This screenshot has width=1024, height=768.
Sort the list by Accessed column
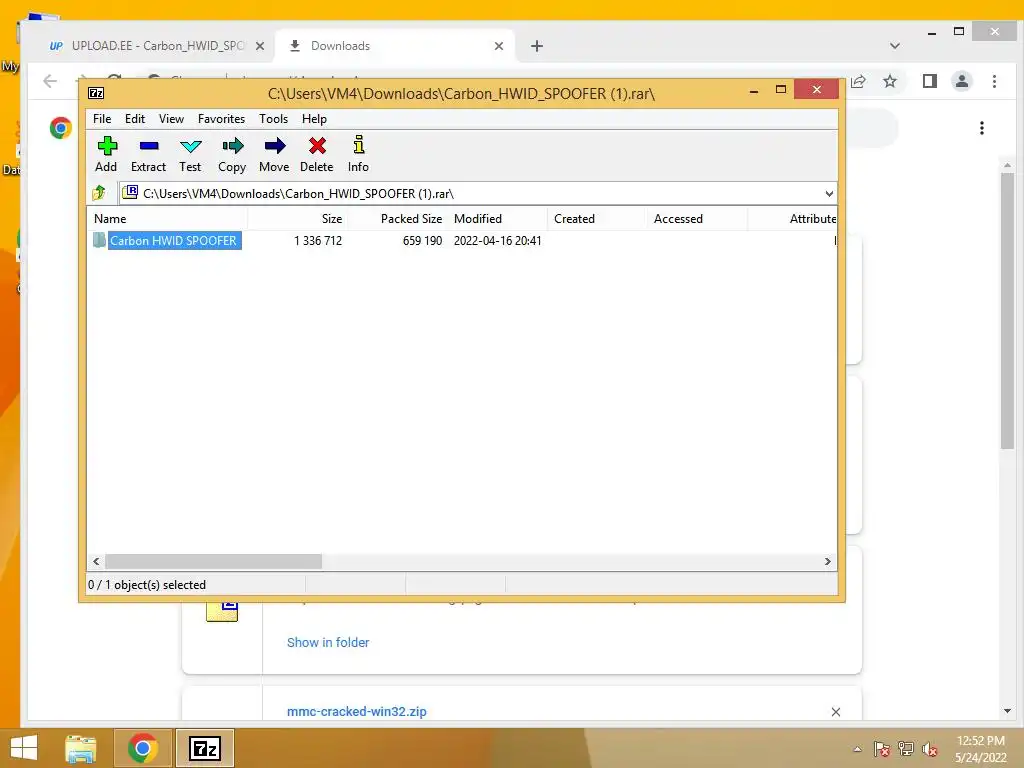(x=697, y=219)
